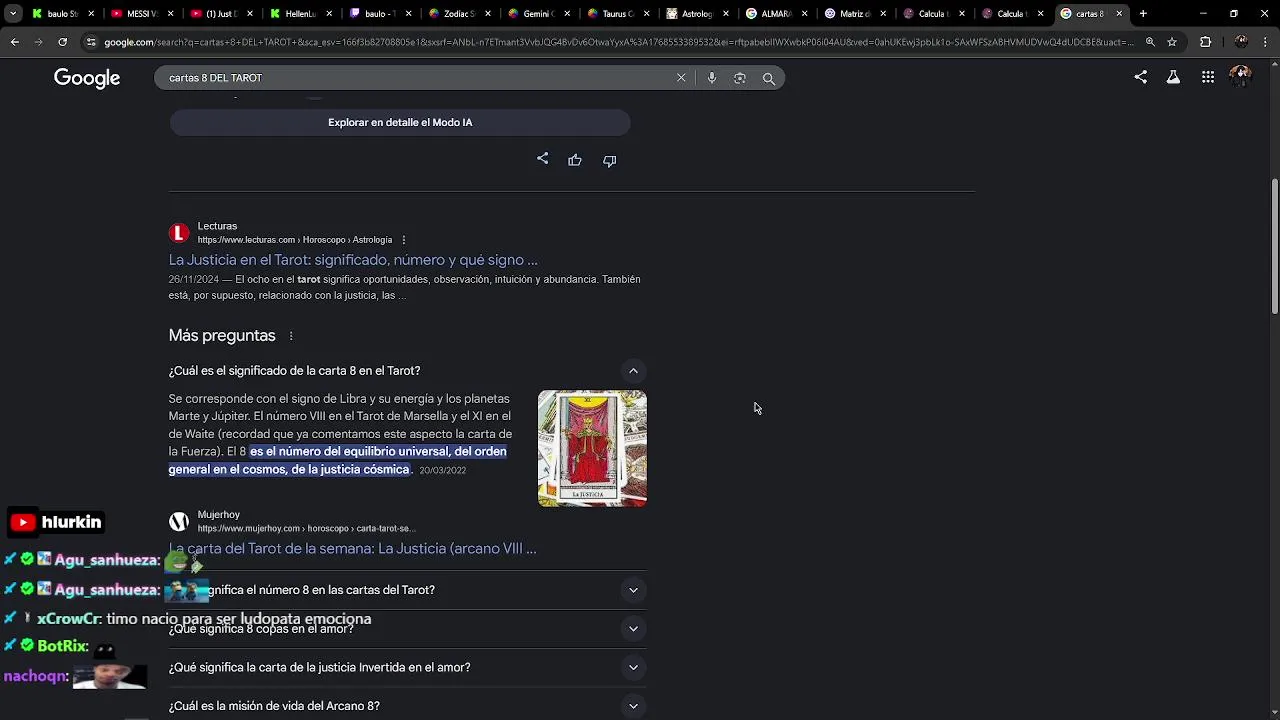The height and width of the screenshot is (720, 1280).
Task: Switch to the HellenLu tab
Action: click(300, 14)
